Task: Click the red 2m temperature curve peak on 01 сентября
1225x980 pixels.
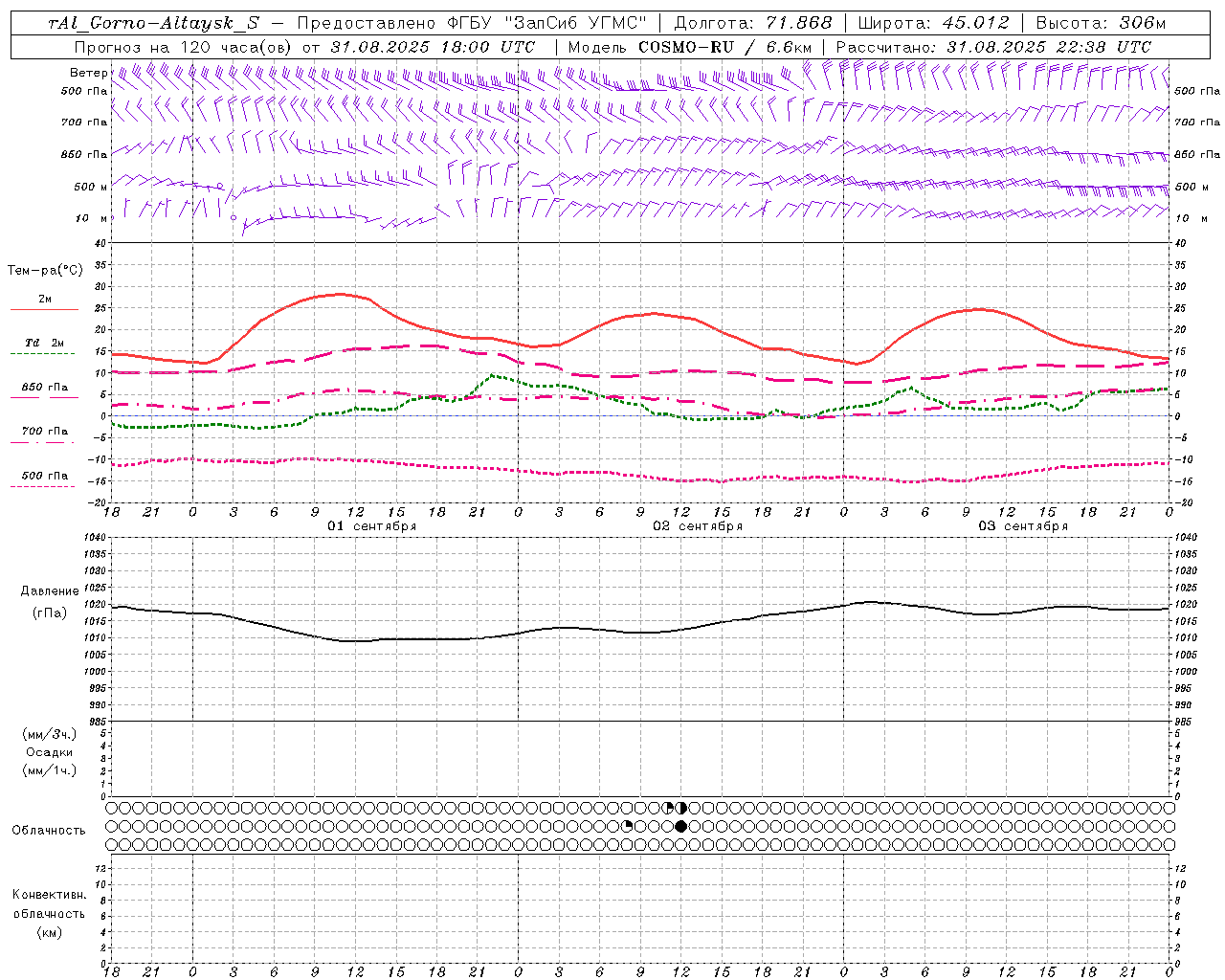Action: point(340,294)
